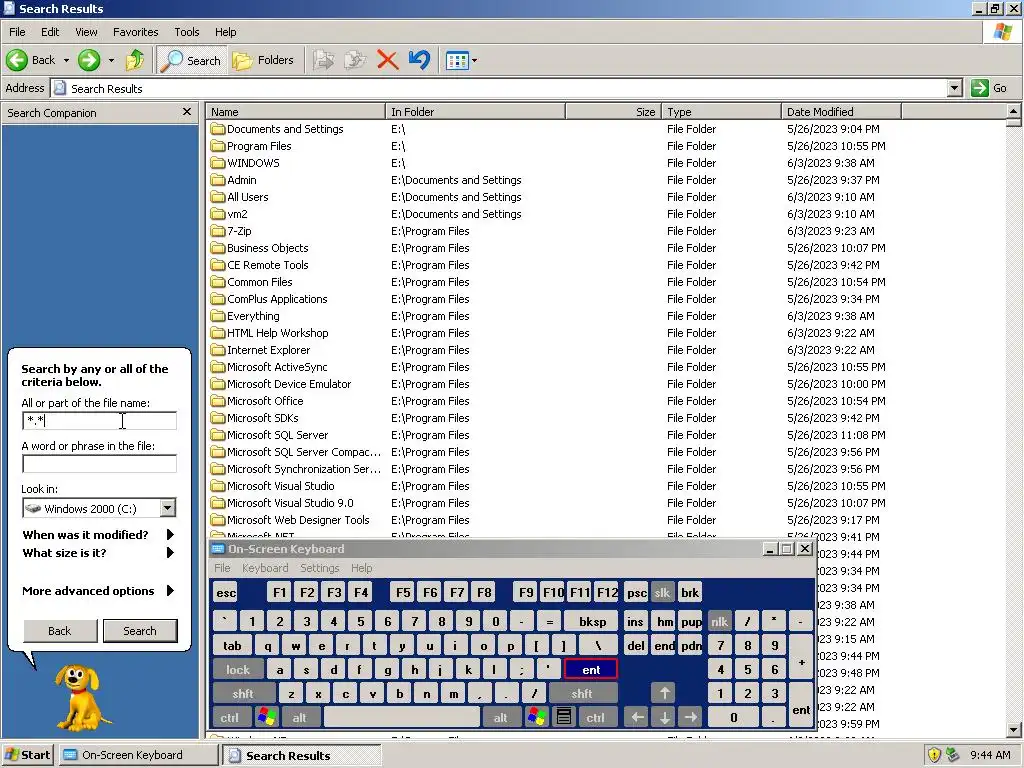Viewport: 1024px width, 768px height.
Task: Click the search dog character
Action: pos(82,697)
